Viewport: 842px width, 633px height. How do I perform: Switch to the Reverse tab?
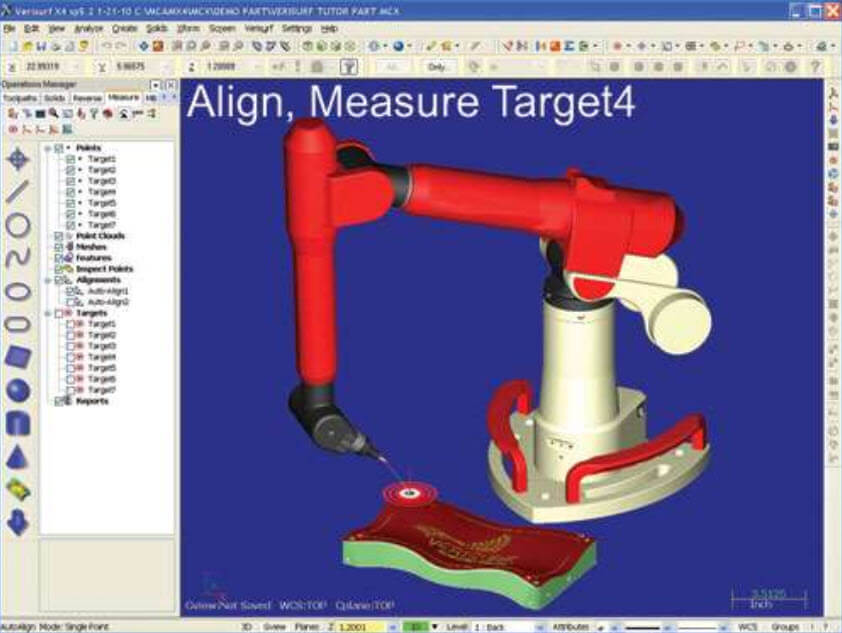(87, 98)
